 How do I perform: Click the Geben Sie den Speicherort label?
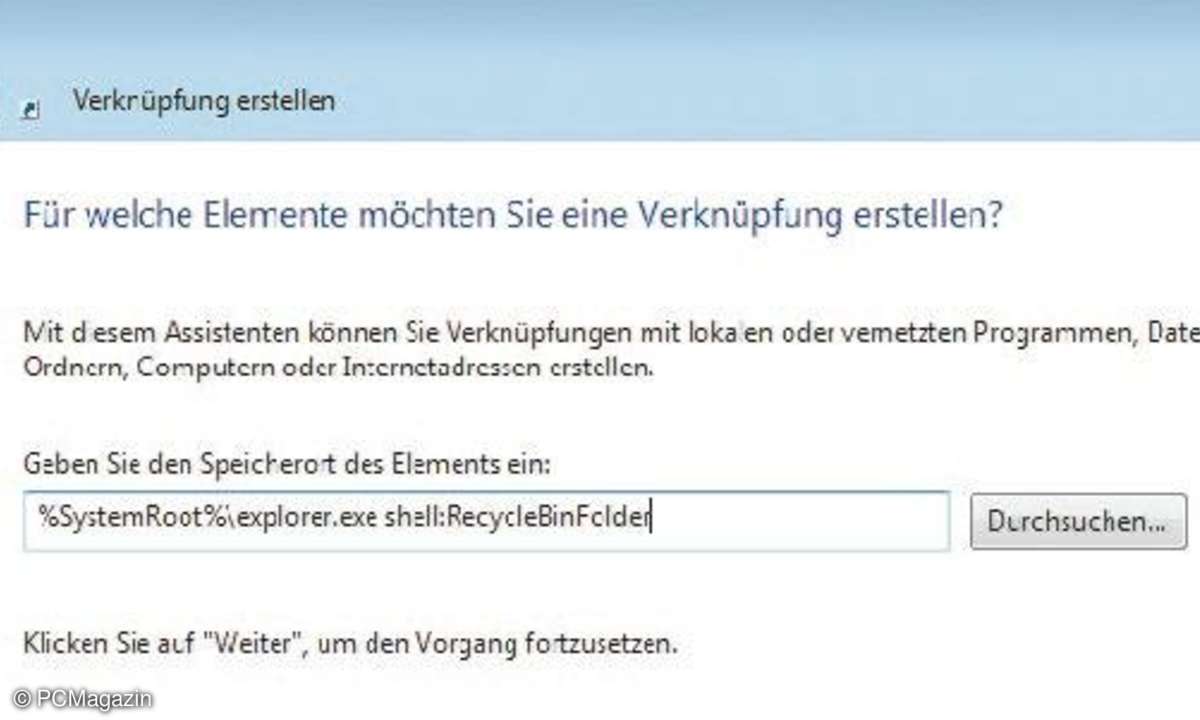[x=286, y=464]
